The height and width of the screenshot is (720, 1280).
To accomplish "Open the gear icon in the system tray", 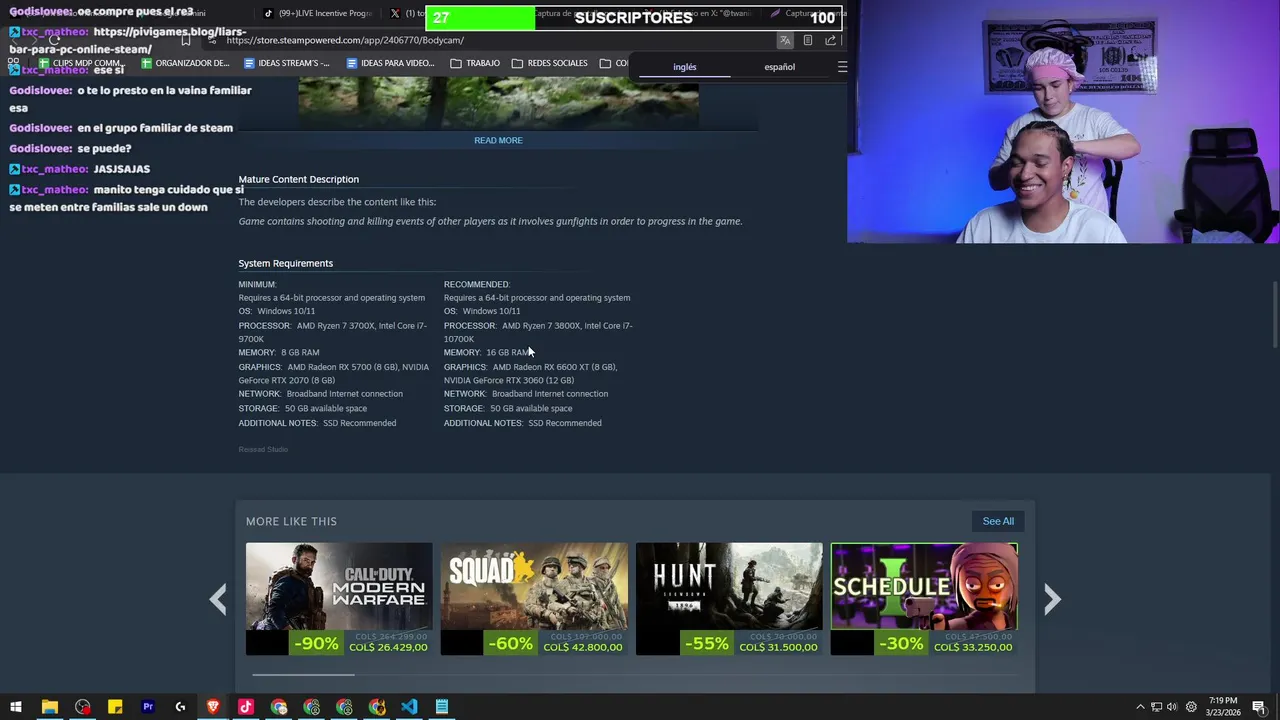I will (1191, 707).
